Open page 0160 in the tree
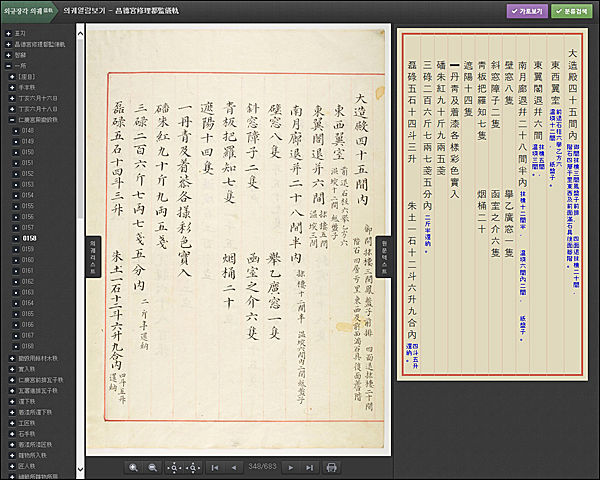 pyautogui.click(x=28, y=260)
